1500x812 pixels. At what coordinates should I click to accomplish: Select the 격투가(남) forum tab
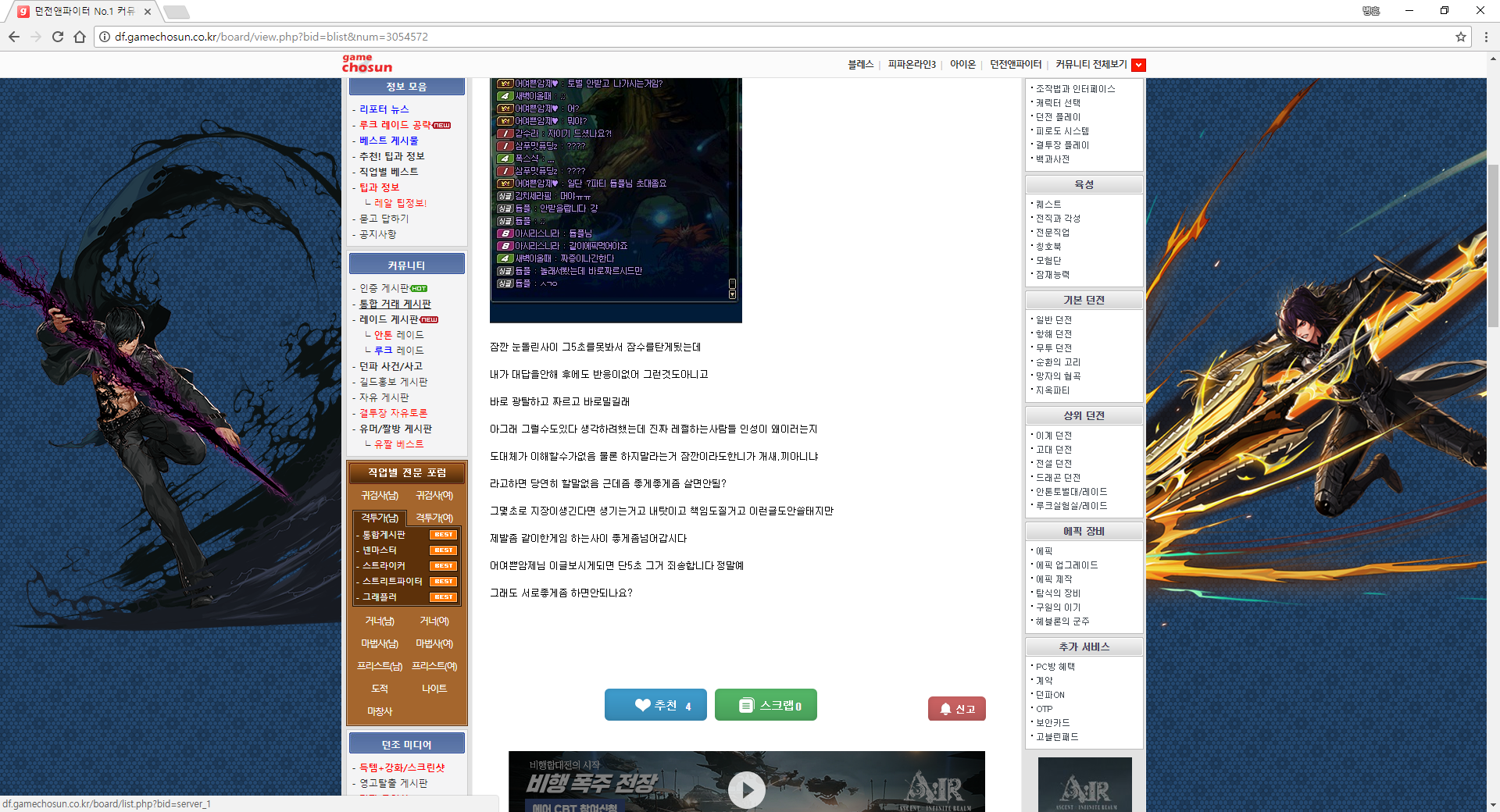coord(380,518)
